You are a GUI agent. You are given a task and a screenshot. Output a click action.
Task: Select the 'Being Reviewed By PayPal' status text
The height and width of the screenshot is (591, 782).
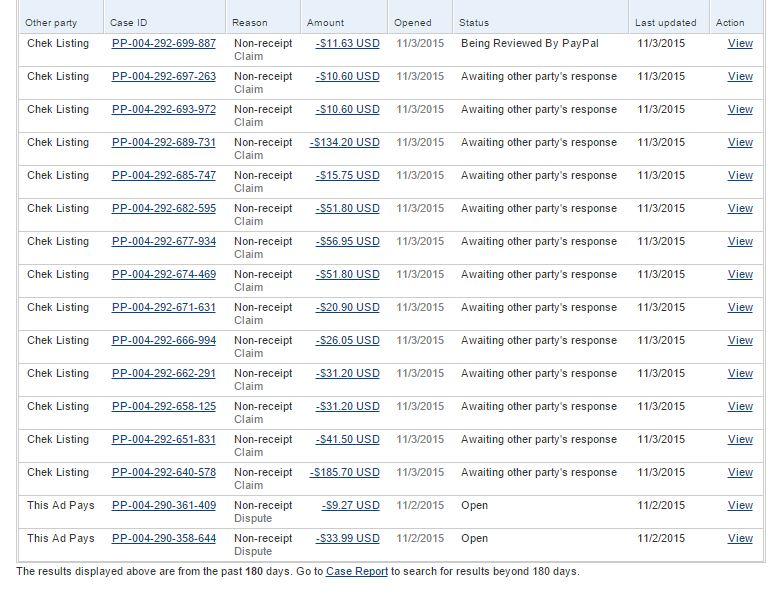click(x=530, y=43)
